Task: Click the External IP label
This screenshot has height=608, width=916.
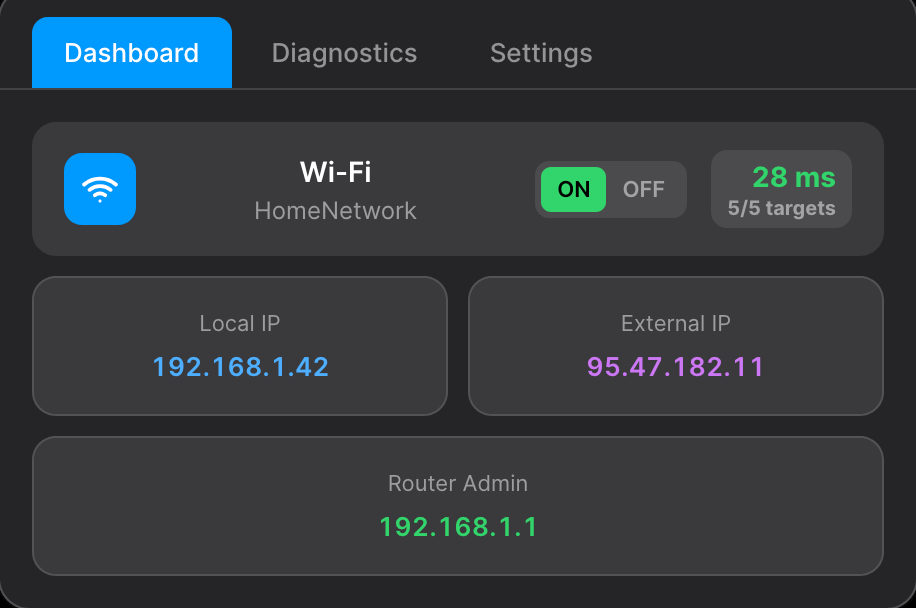Action: (x=675, y=324)
